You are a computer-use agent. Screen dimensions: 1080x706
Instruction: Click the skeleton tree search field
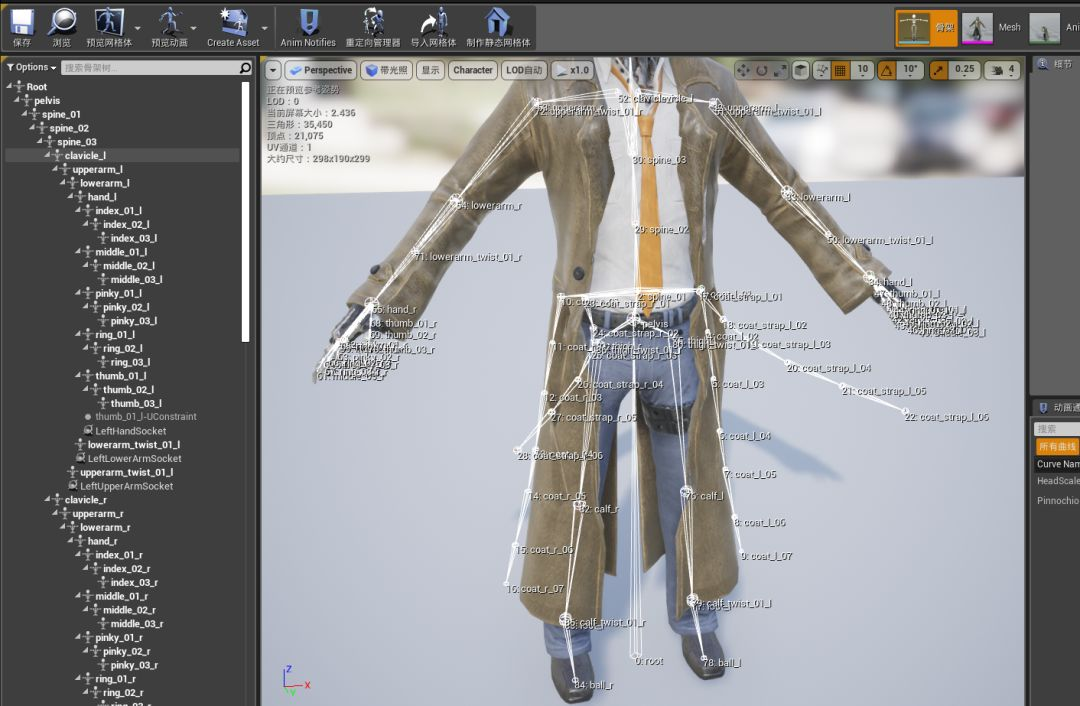click(x=148, y=68)
